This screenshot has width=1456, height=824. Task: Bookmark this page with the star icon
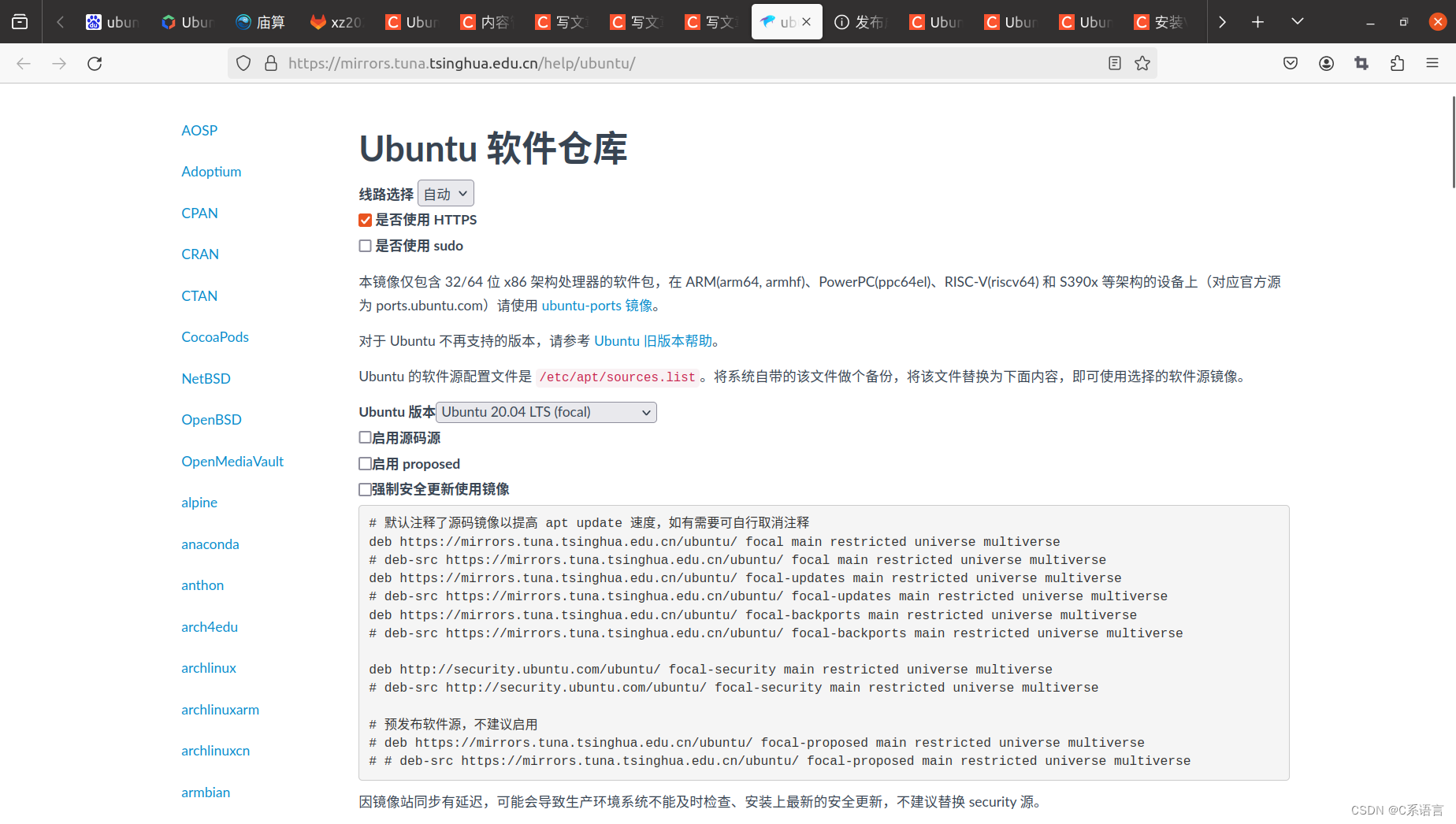pyautogui.click(x=1142, y=63)
